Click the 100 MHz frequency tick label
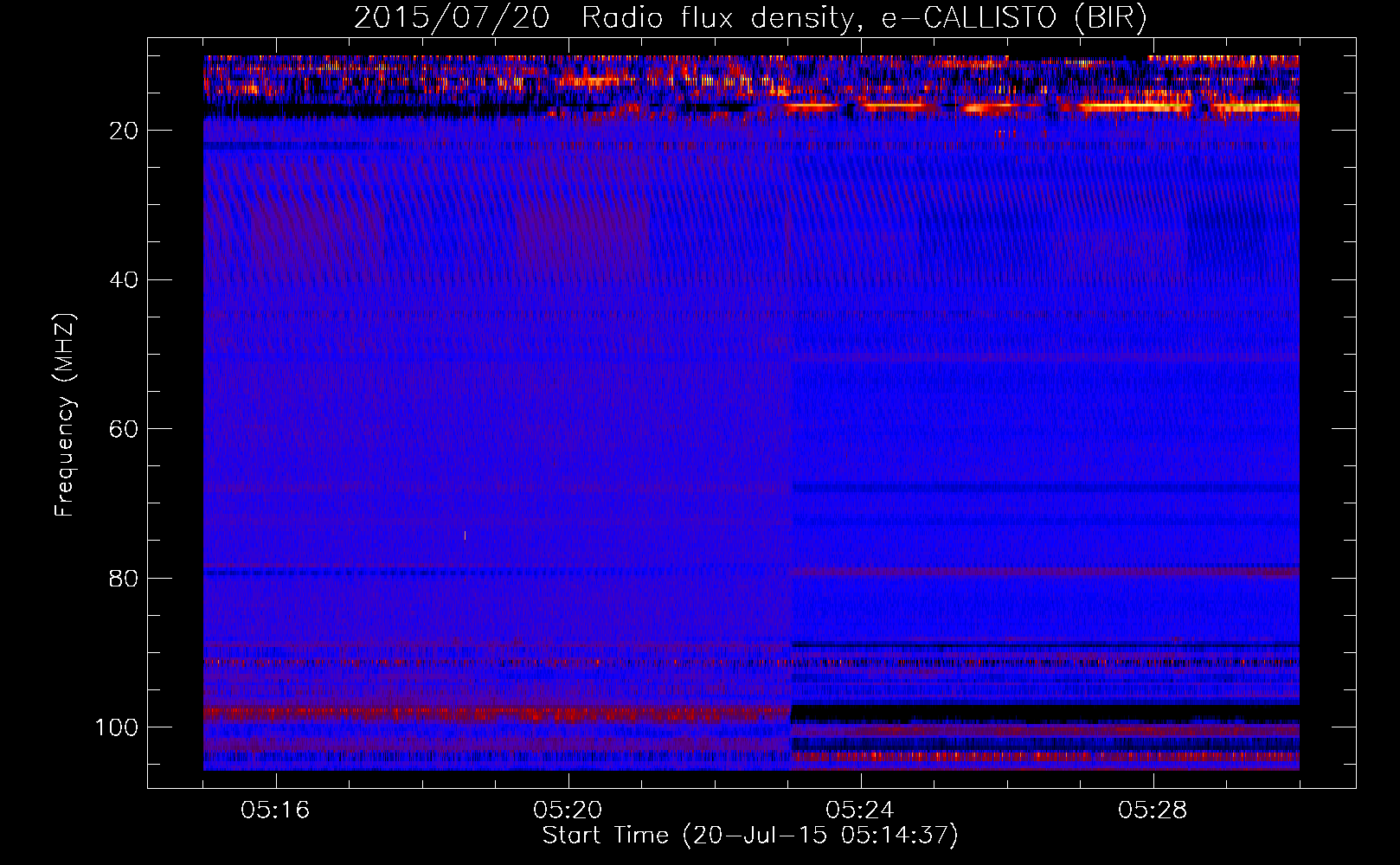The image size is (1400, 865). pos(117,727)
